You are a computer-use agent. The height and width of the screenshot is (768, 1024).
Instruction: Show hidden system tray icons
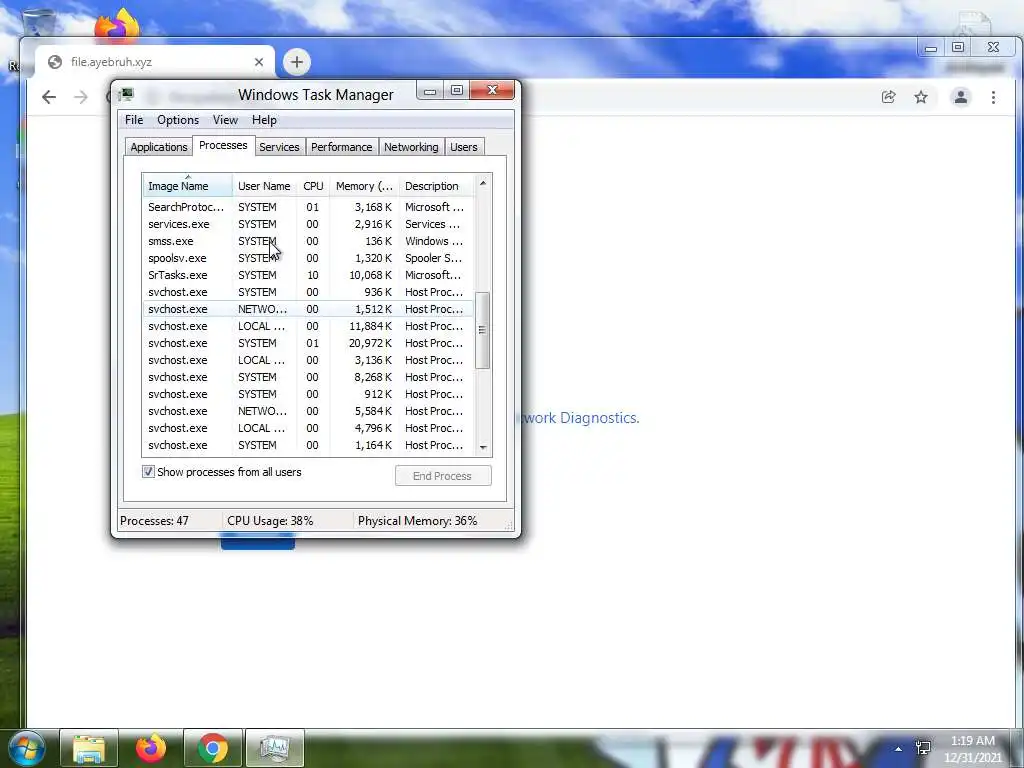(x=899, y=749)
